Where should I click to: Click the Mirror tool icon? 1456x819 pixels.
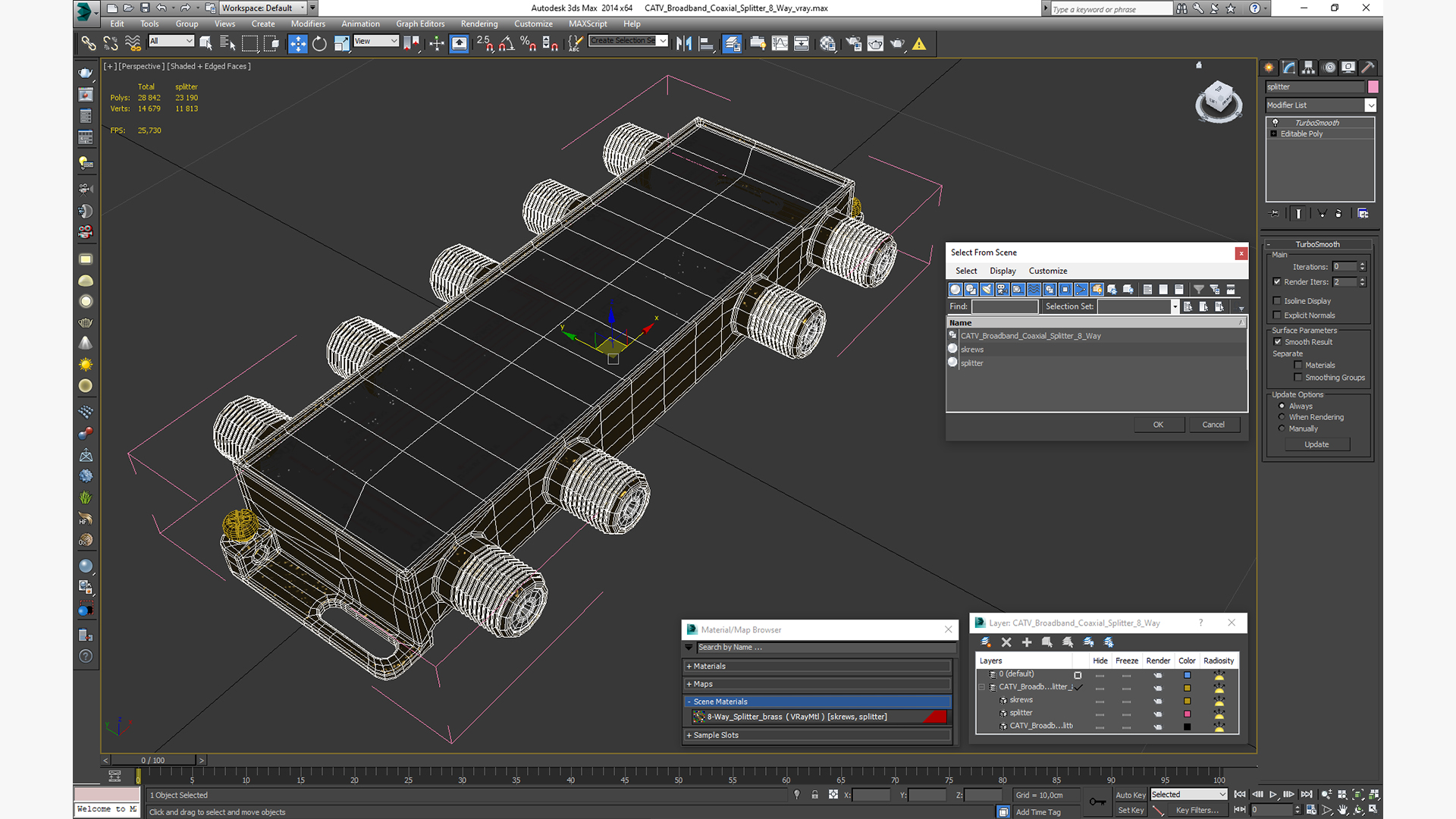[x=684, y=44]
